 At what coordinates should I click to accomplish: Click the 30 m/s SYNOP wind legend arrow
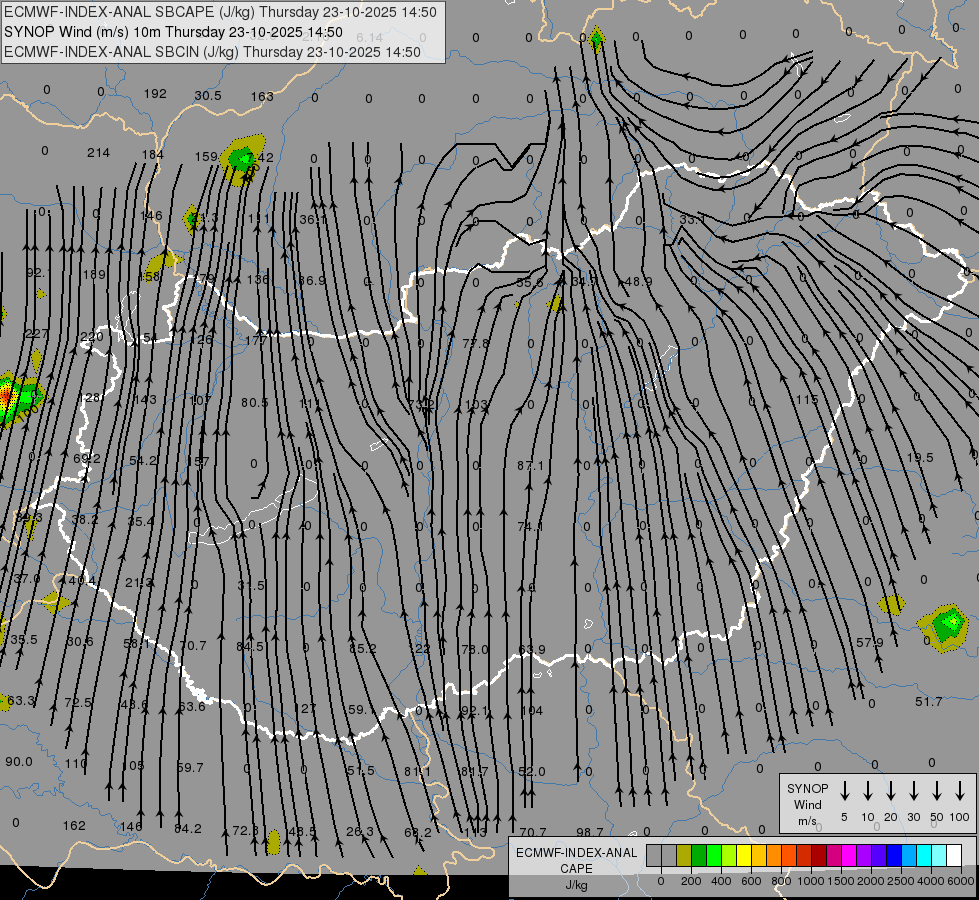click(x=913, y=791)
